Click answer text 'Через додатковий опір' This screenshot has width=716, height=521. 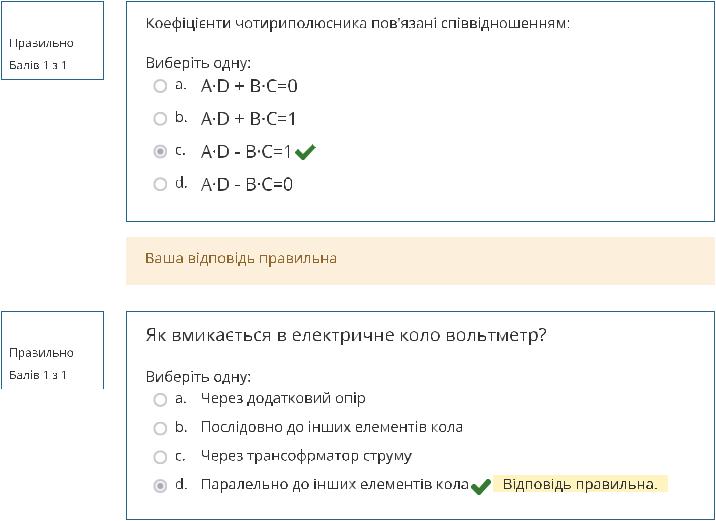(283, 399)
